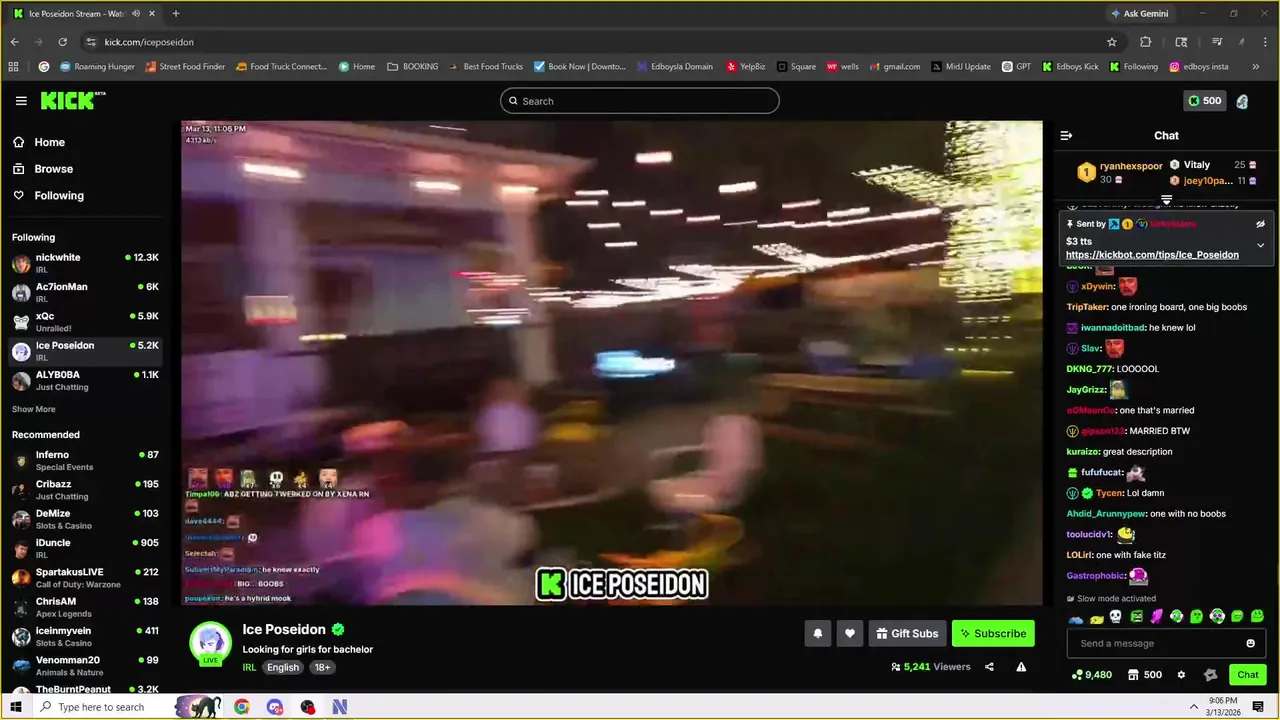This screenshot has height=720, width=1280.
Task: Open xQc channel in sidebar
Action: pos(86,322)
